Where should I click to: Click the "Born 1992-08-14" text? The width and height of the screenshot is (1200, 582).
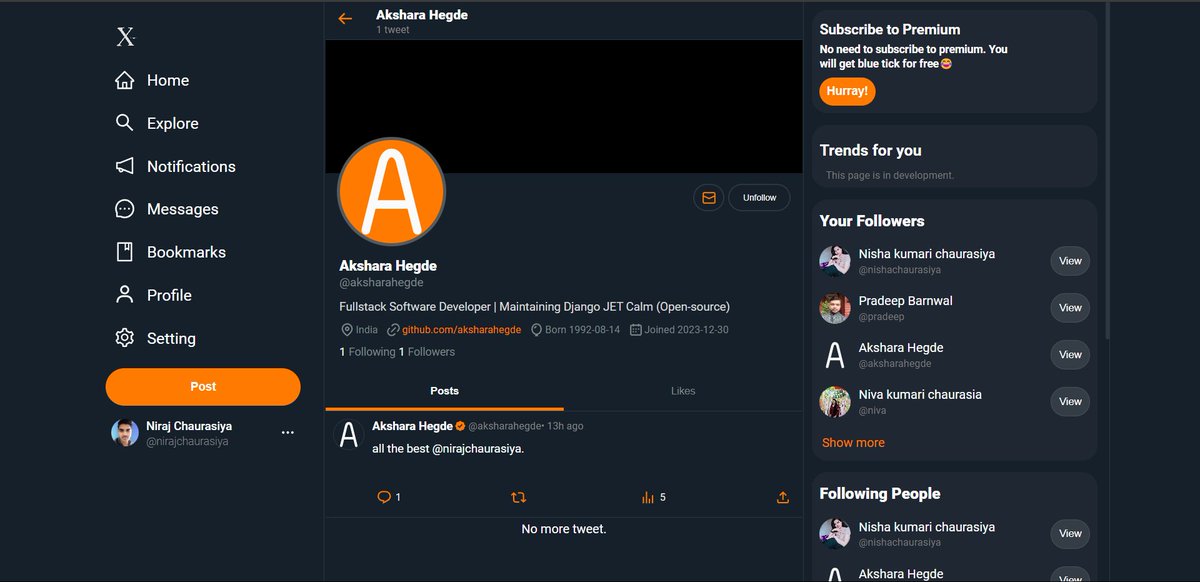pyautogui.click(x=582, y=330)
